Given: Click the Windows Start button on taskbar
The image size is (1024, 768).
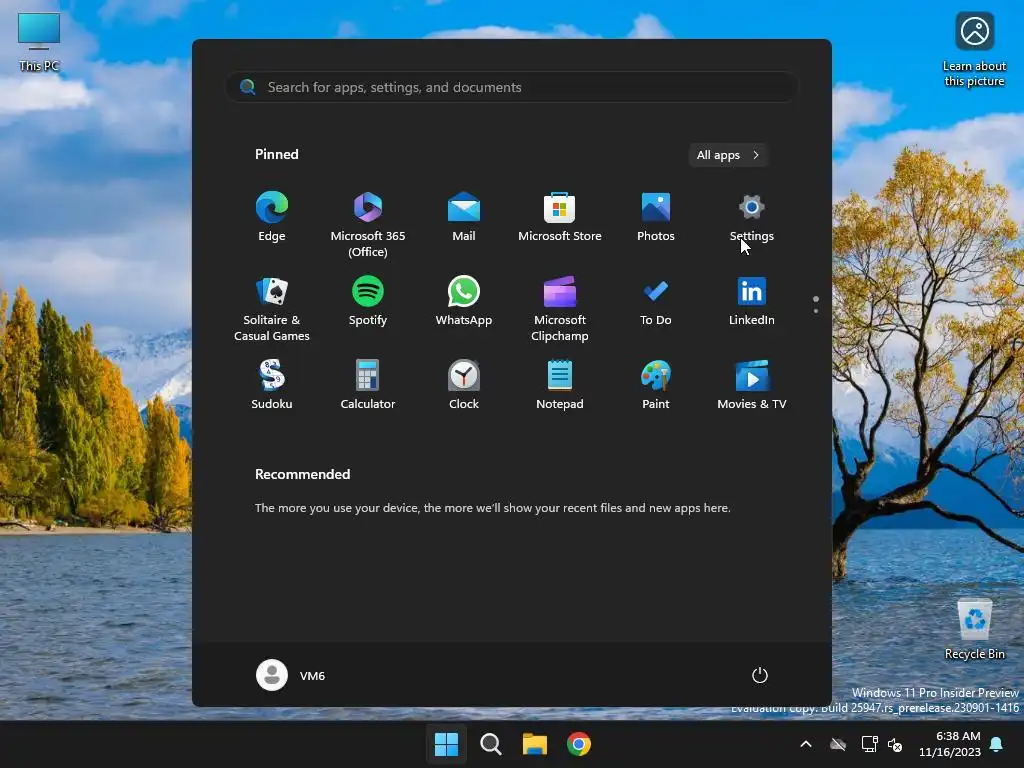Looking at the screenshot, I should tap(447, 744).
